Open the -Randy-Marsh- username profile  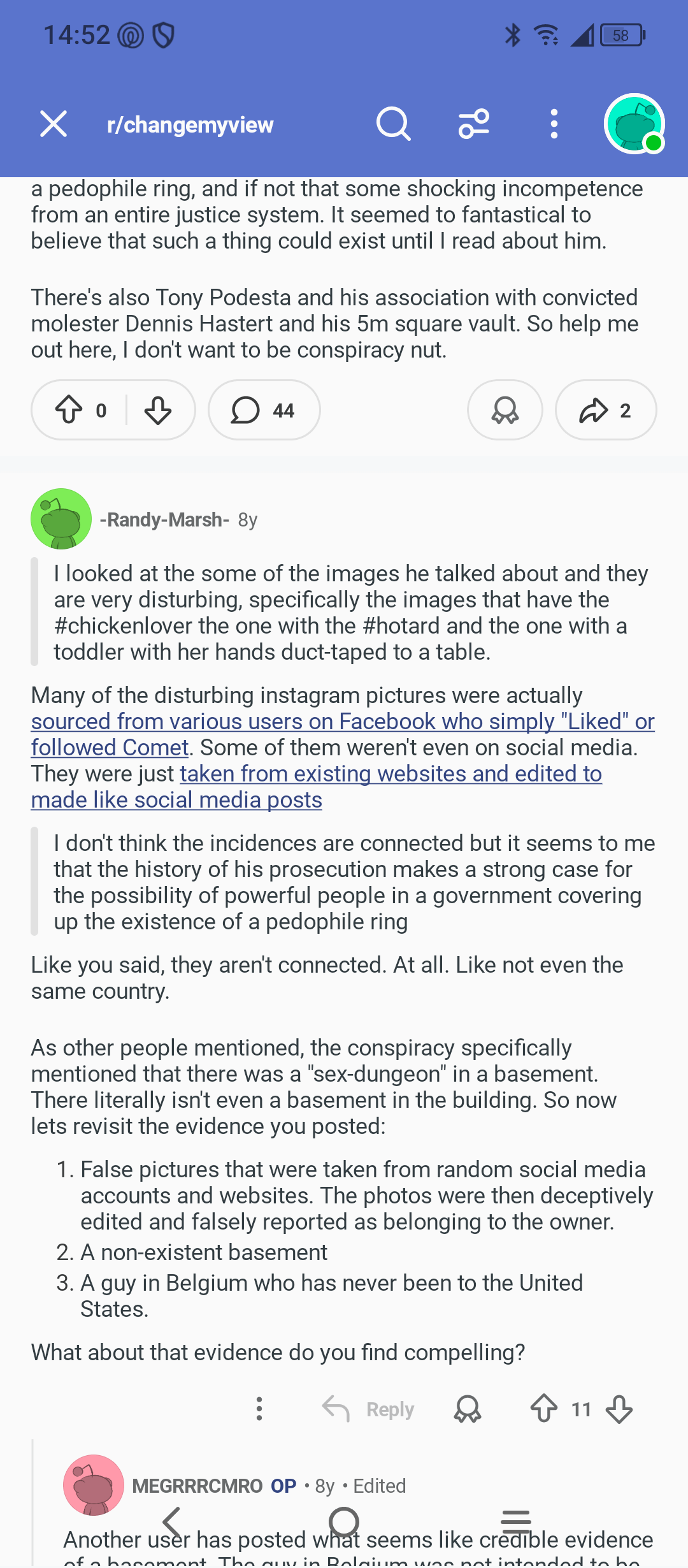pyautogui.click(x=164, y=520)
